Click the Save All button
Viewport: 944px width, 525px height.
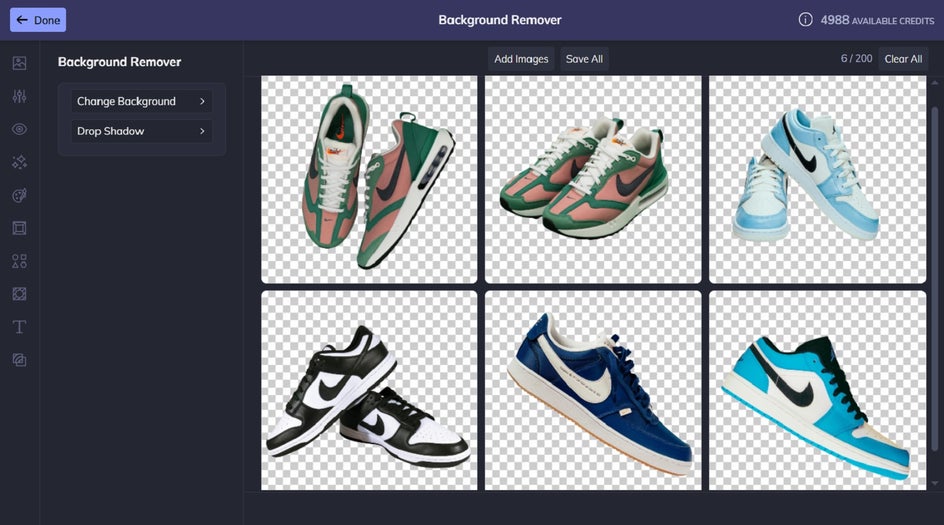[584, 59]
